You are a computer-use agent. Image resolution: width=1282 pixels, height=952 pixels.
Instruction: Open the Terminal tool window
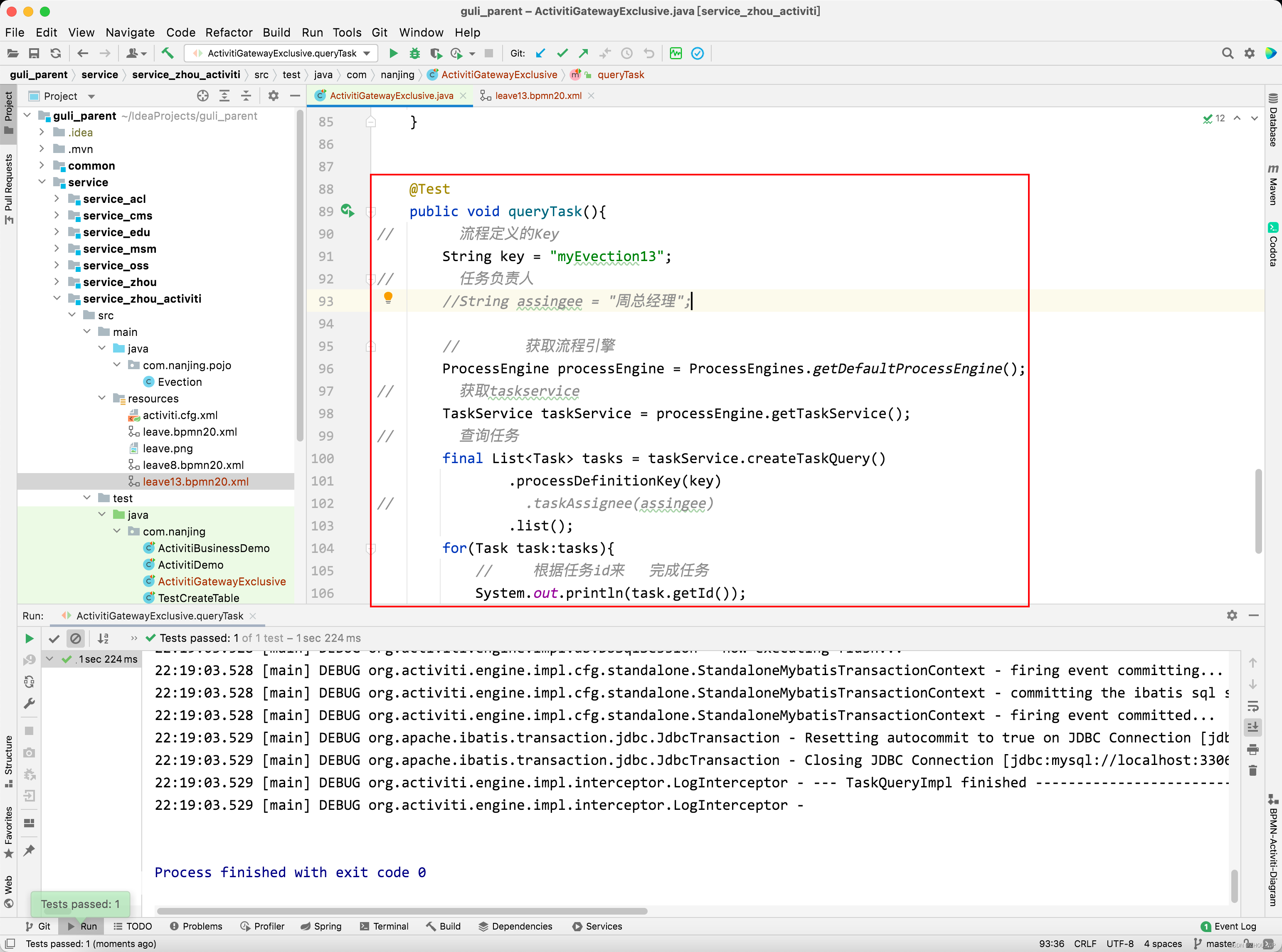384,926
